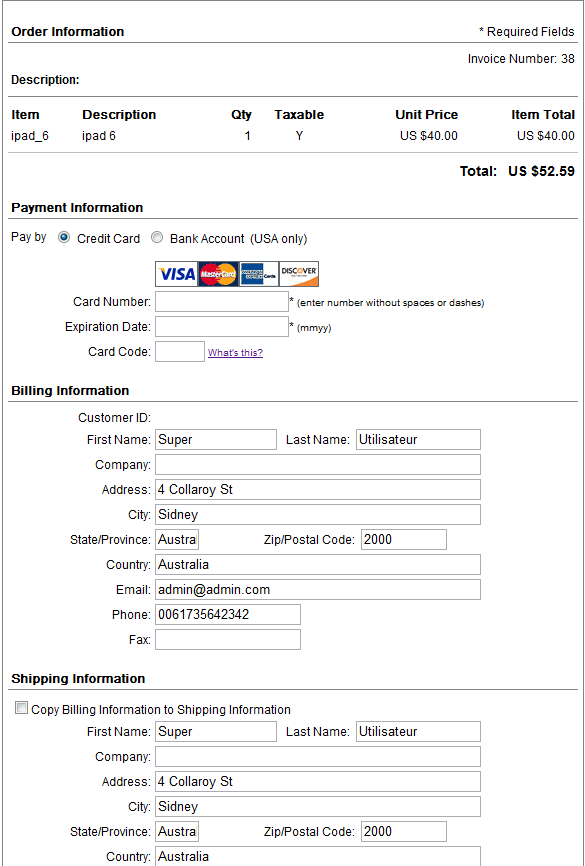
Task: Click the billing Email field
Action: click(x=318, y=589)
